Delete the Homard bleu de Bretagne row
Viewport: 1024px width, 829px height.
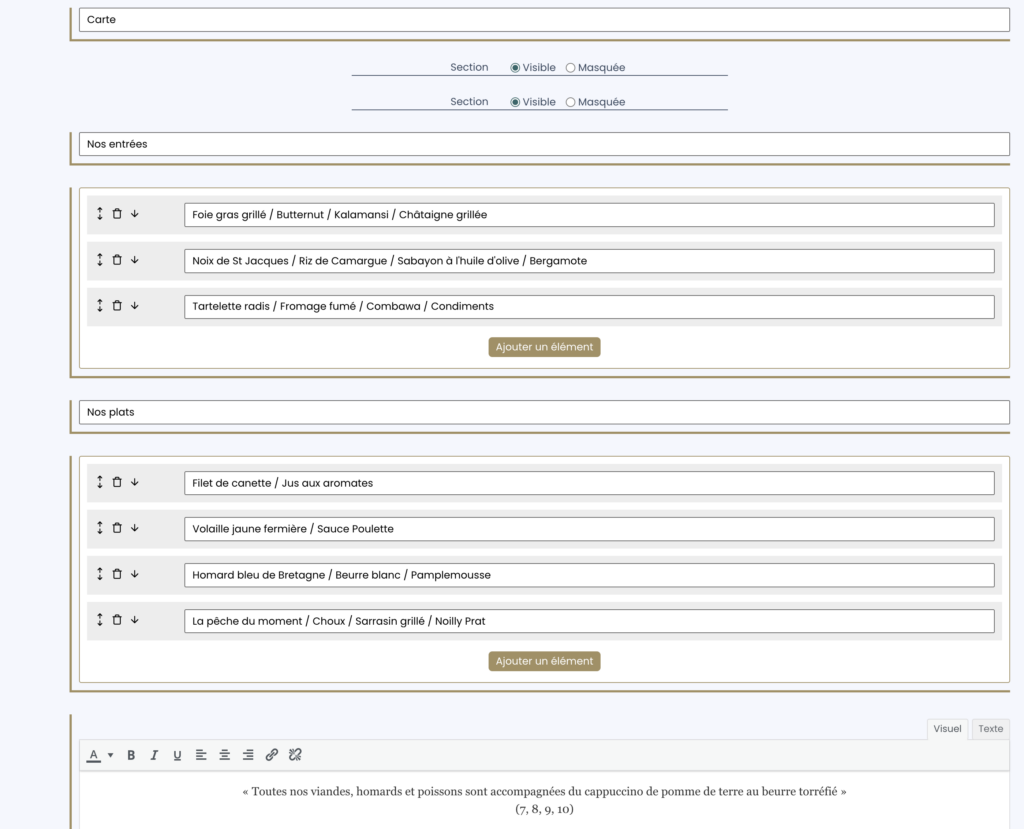click(x=117, y=574)
